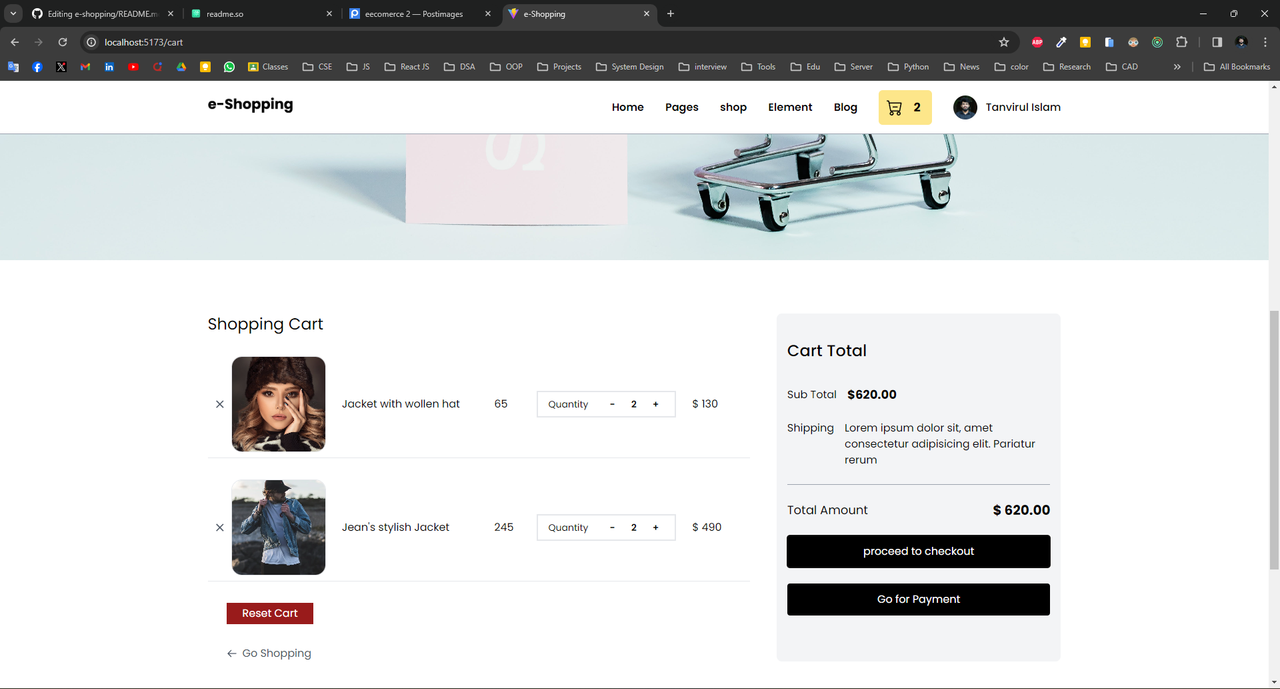Click the $620.00 Total Amount value
Image resolution: width=1280 pixels, height=689 pixels.
click(1021, 510)
